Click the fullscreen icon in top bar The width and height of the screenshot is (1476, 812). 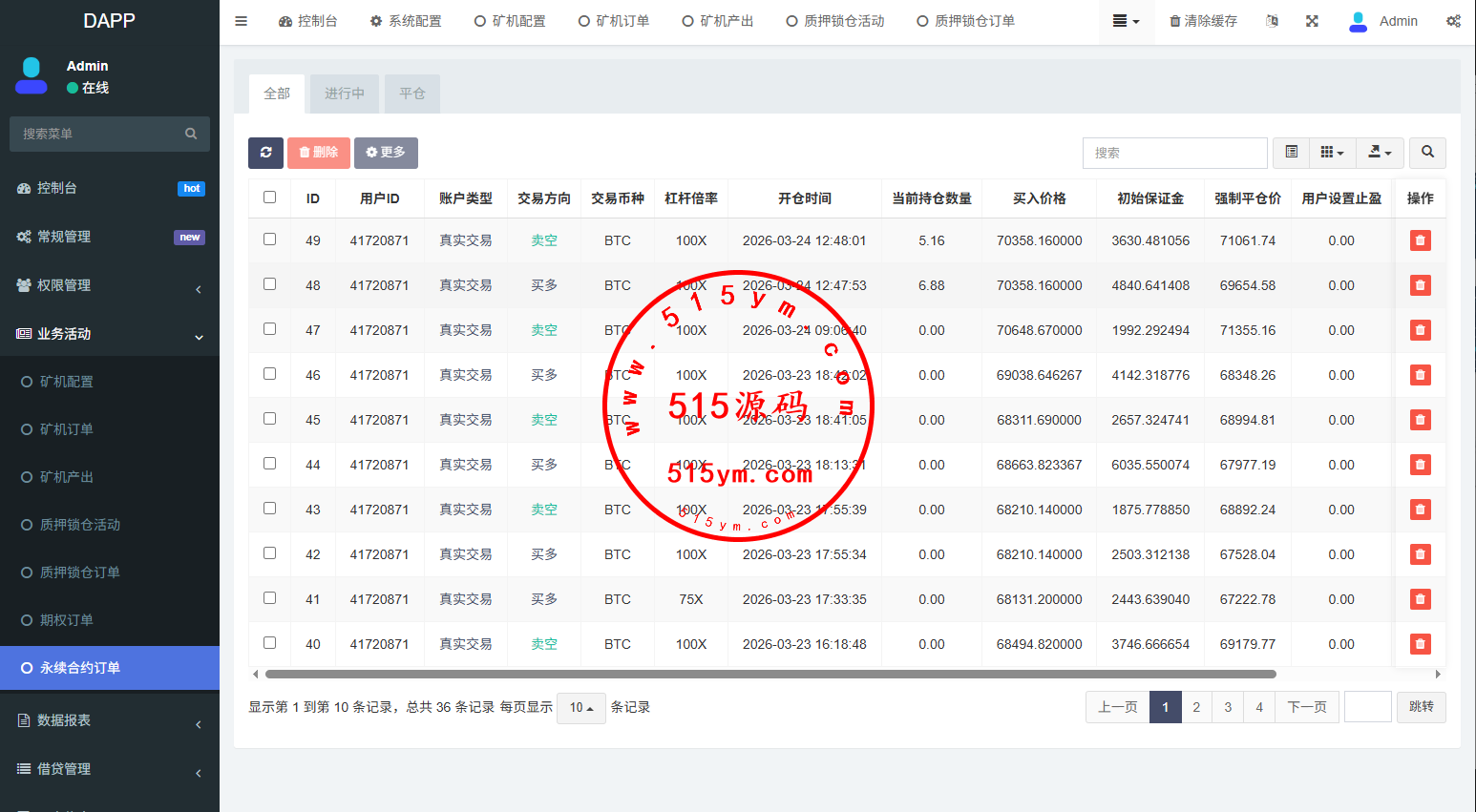pos(1312,21)
